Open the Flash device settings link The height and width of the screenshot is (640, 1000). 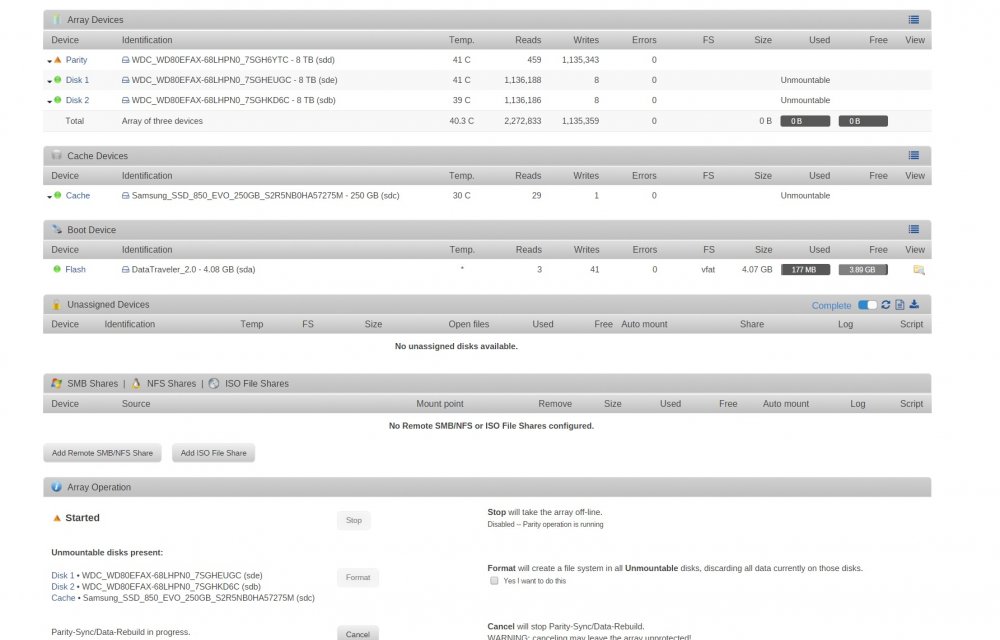click(x=75, y=270)
